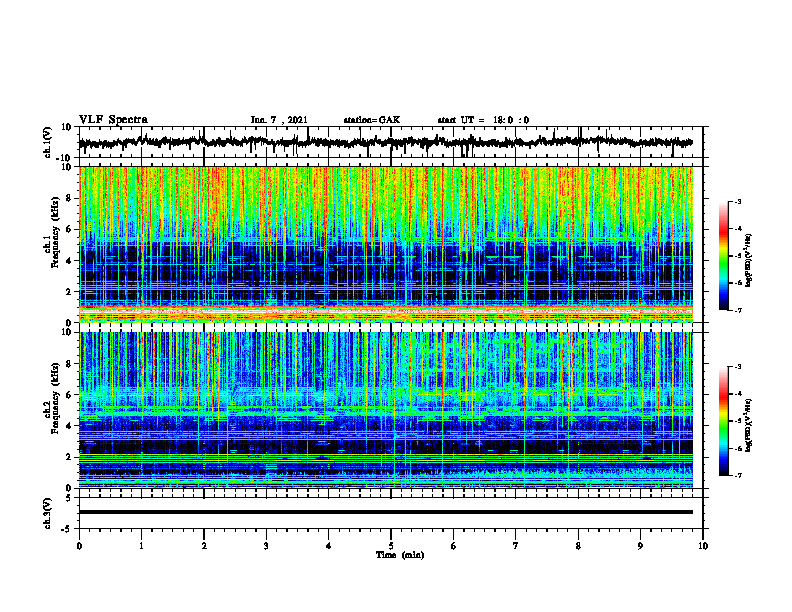Click the ch.2 'Frequency (kHz)' axis label
The image size is (792, 612).
(x=55, y=398)
